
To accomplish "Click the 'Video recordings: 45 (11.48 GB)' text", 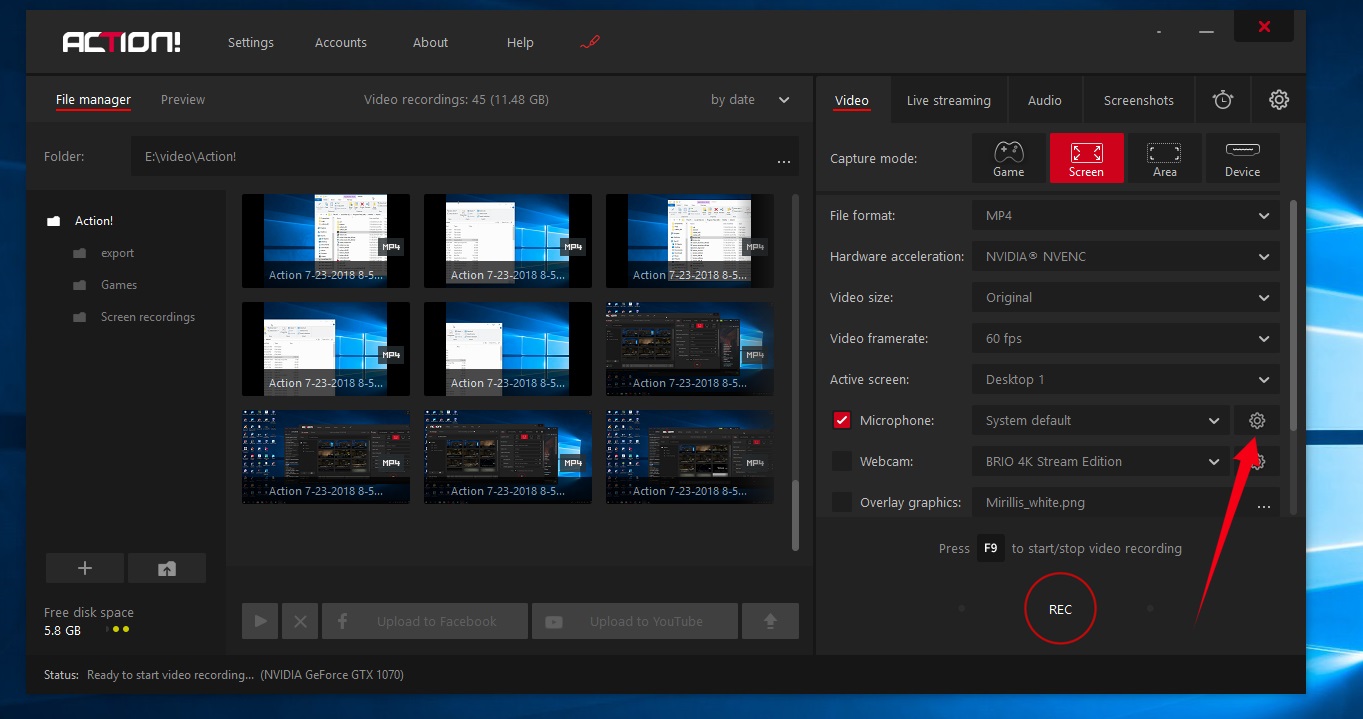I will tap(456, 100).
